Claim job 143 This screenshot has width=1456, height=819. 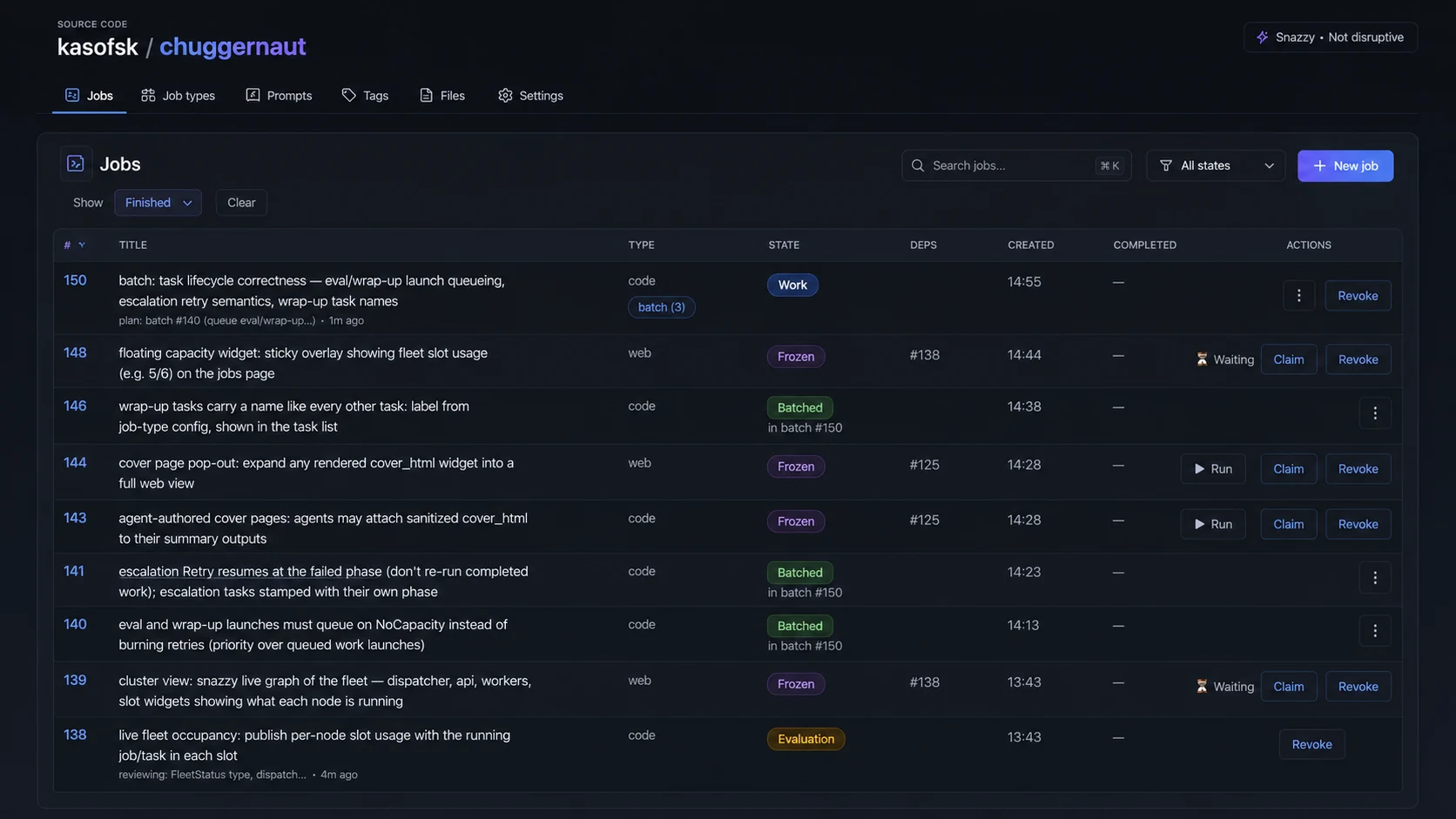tap(1288, 524)
